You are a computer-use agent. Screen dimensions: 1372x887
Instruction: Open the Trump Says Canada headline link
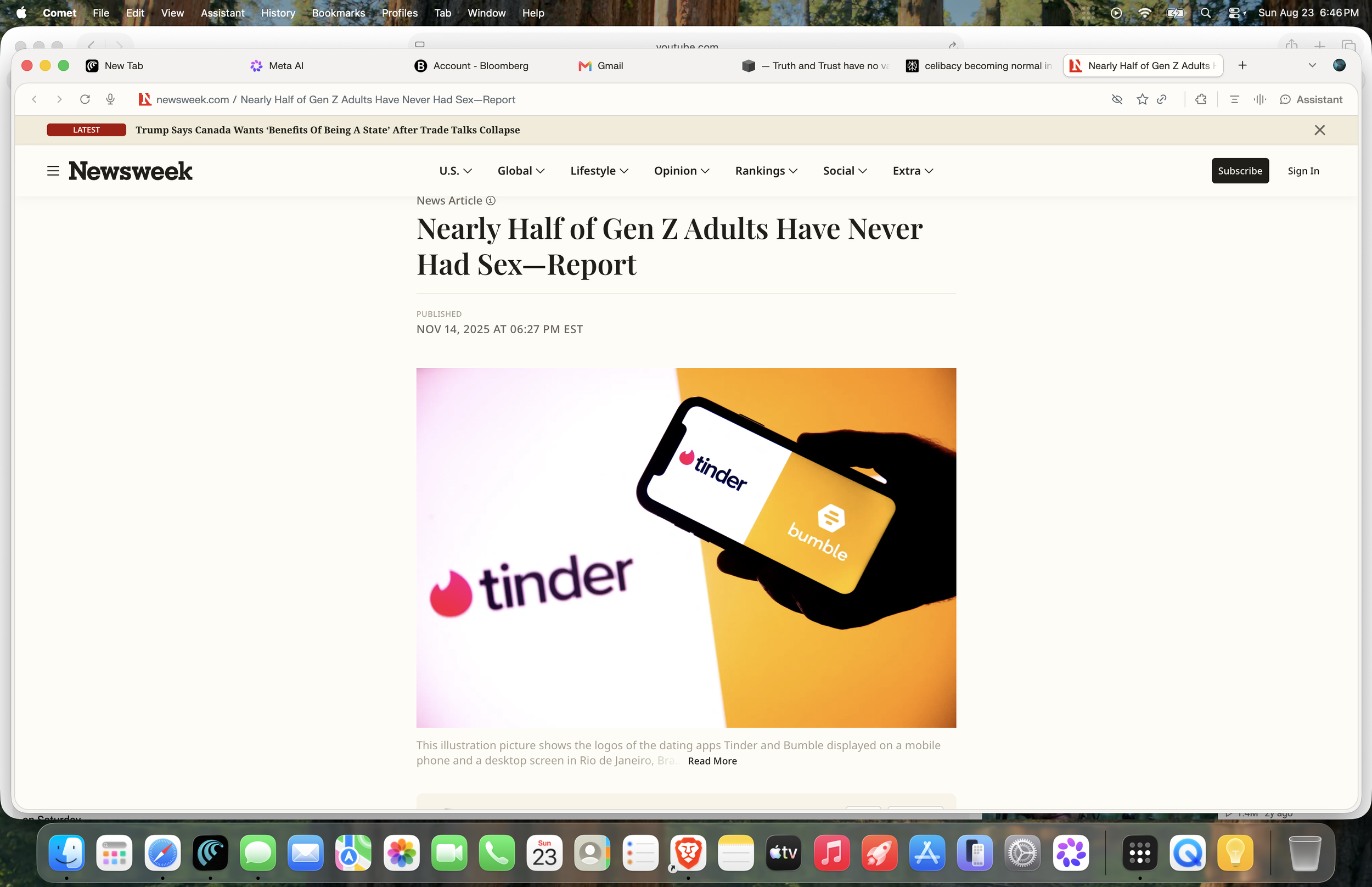point(328,130)
